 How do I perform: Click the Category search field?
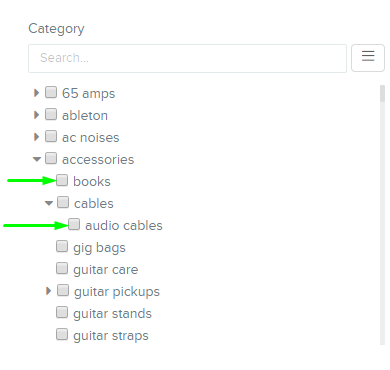coord(187,58)
